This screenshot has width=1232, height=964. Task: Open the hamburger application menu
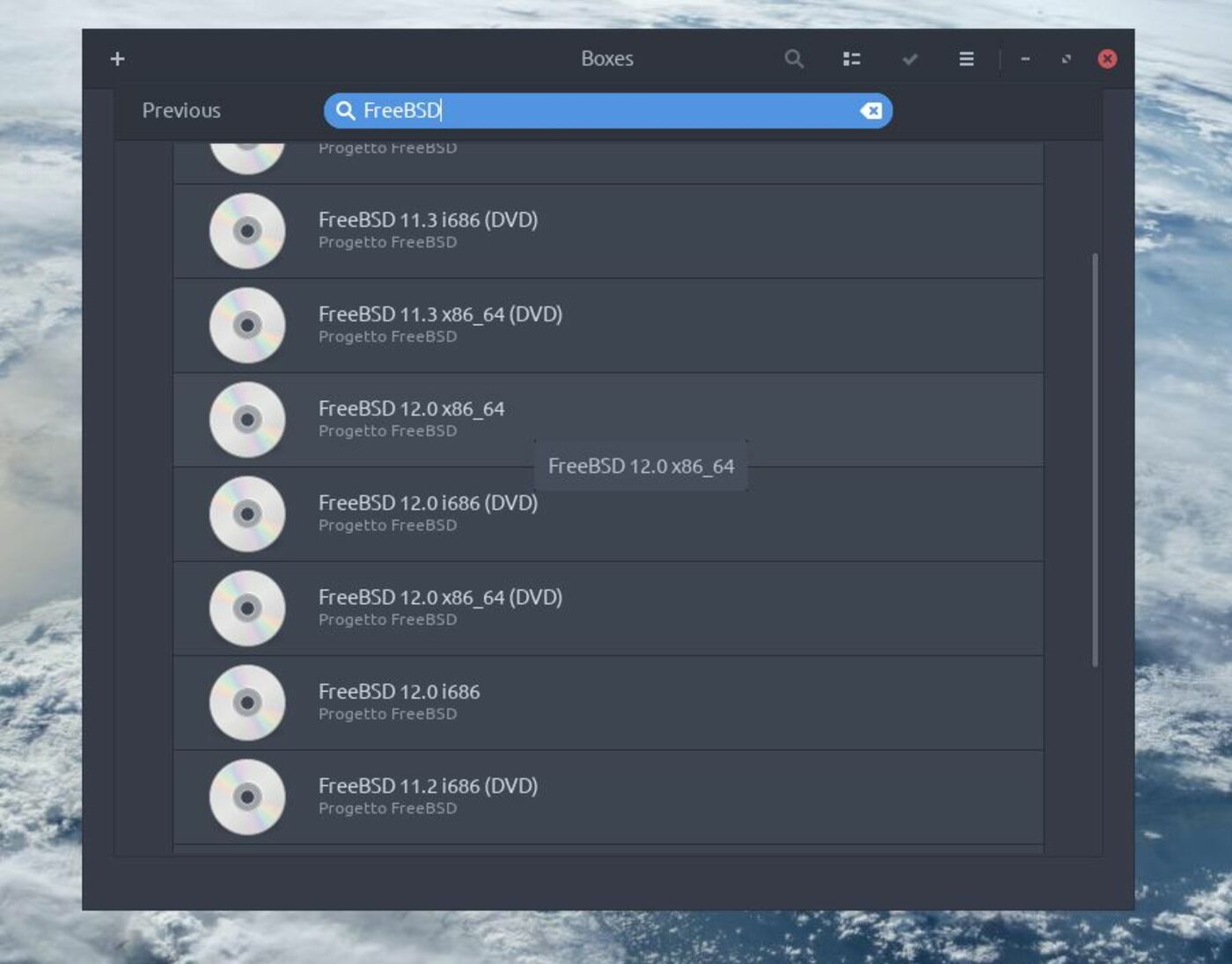coord(965,59)
